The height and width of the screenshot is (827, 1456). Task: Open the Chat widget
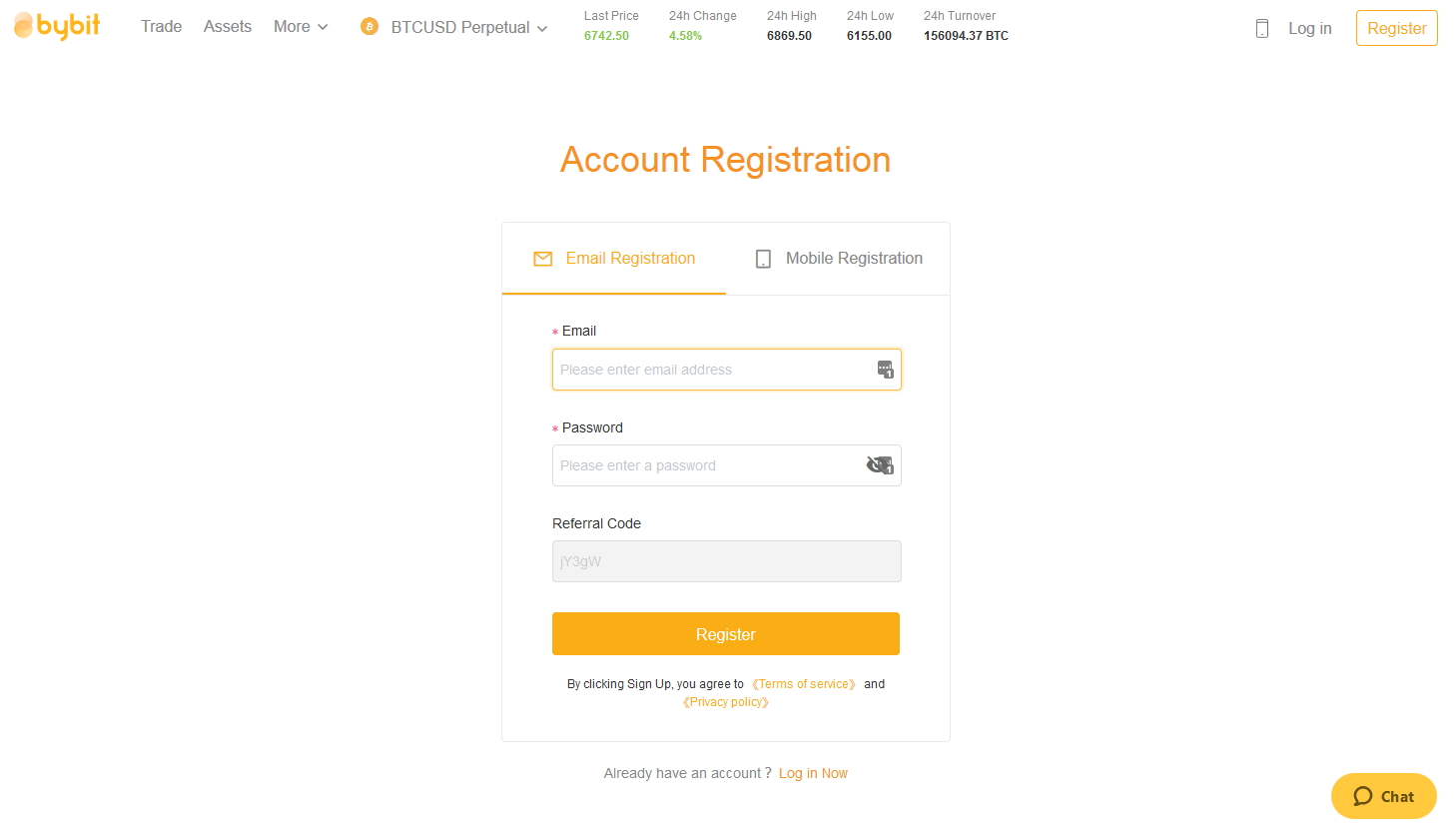tap(1383, 796)
